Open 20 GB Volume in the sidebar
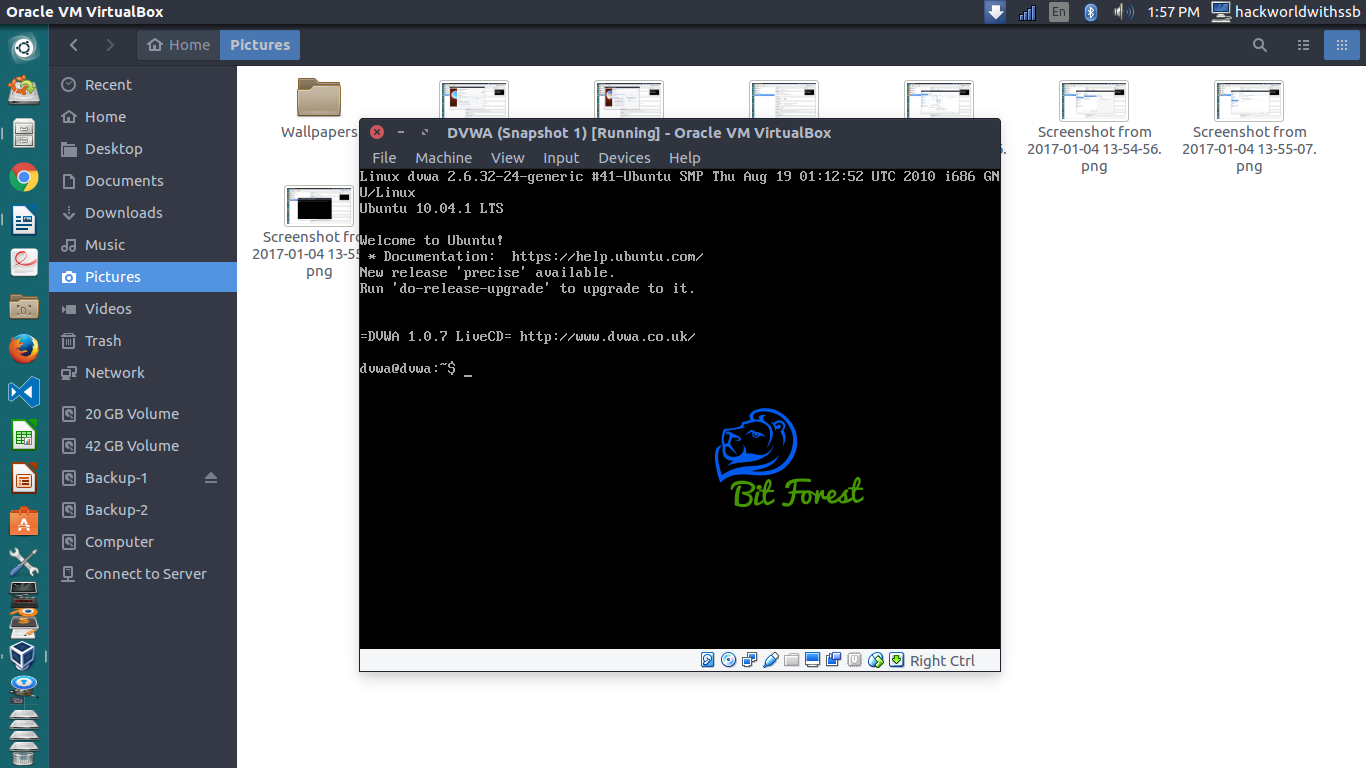This screenshot has width=1366, height=768. point(143,414)
